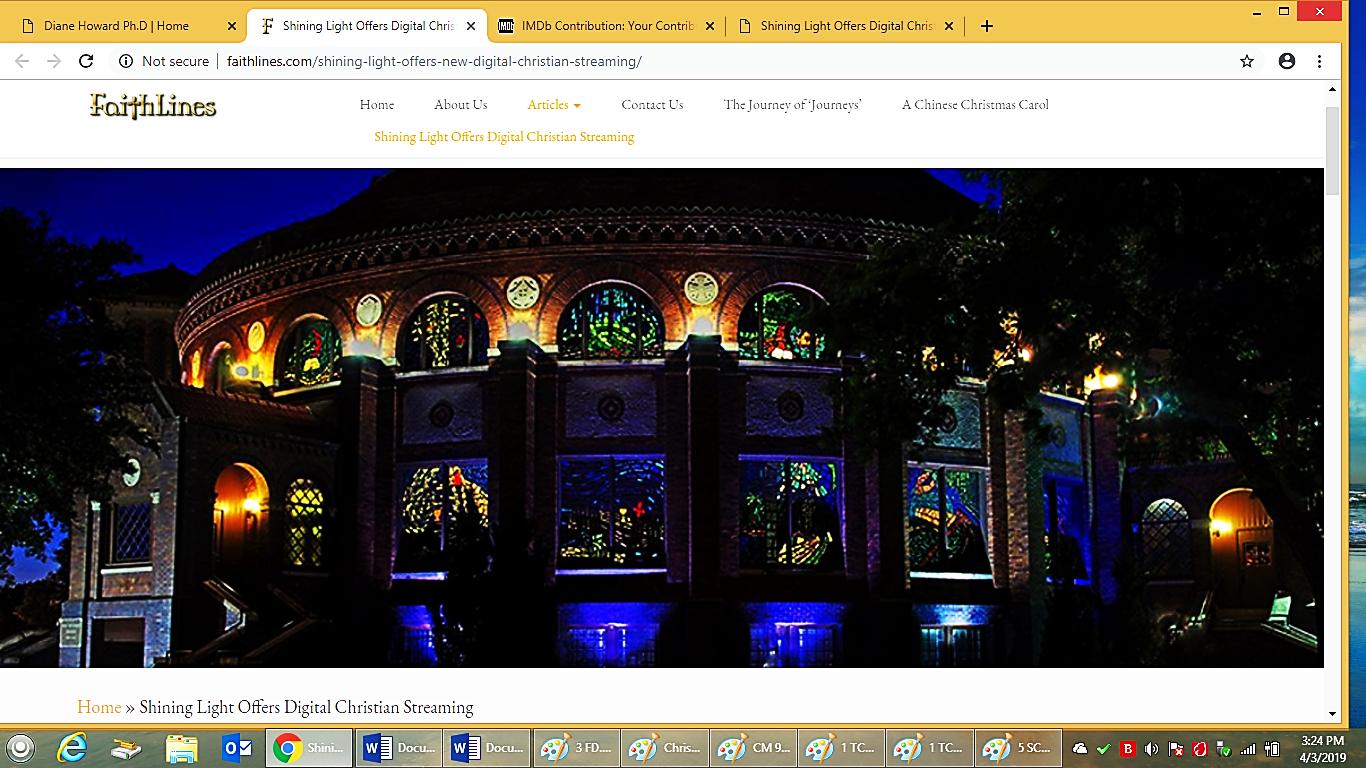Close the IMDb Contribution tab

[x=710, y=26]
